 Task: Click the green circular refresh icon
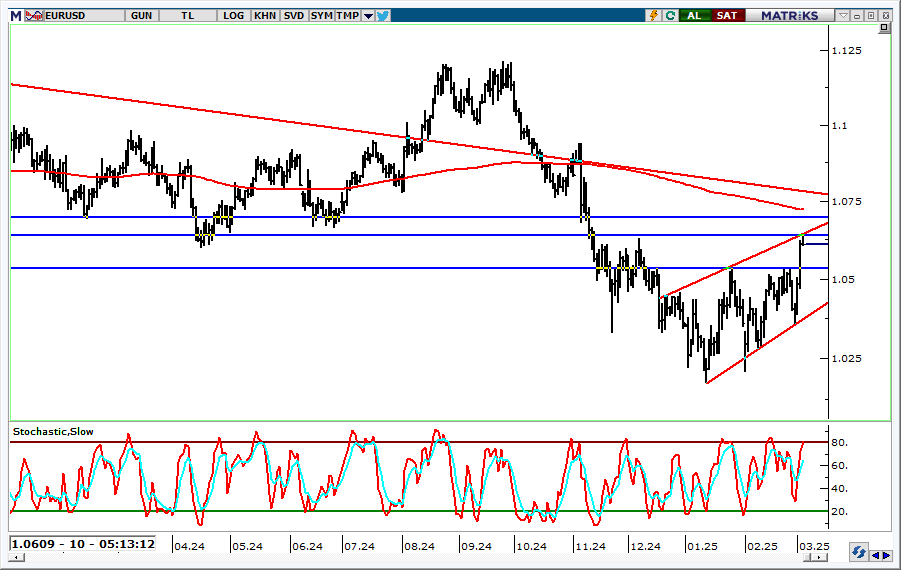670,15
